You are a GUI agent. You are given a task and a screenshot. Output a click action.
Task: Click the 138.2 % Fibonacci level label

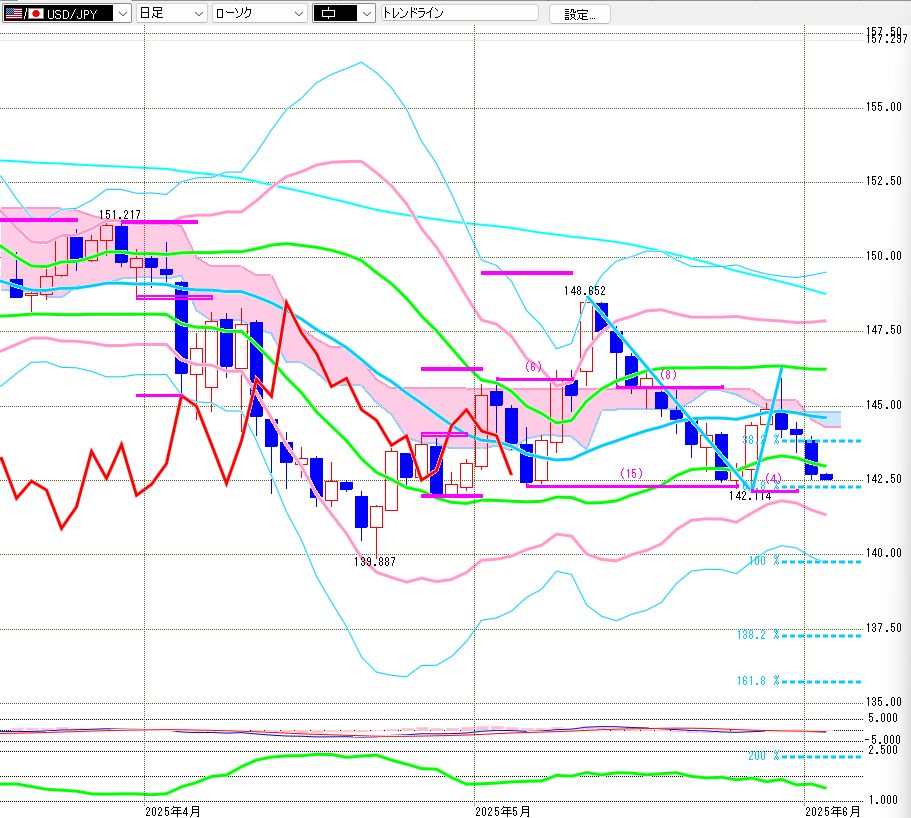click(758, 635)
